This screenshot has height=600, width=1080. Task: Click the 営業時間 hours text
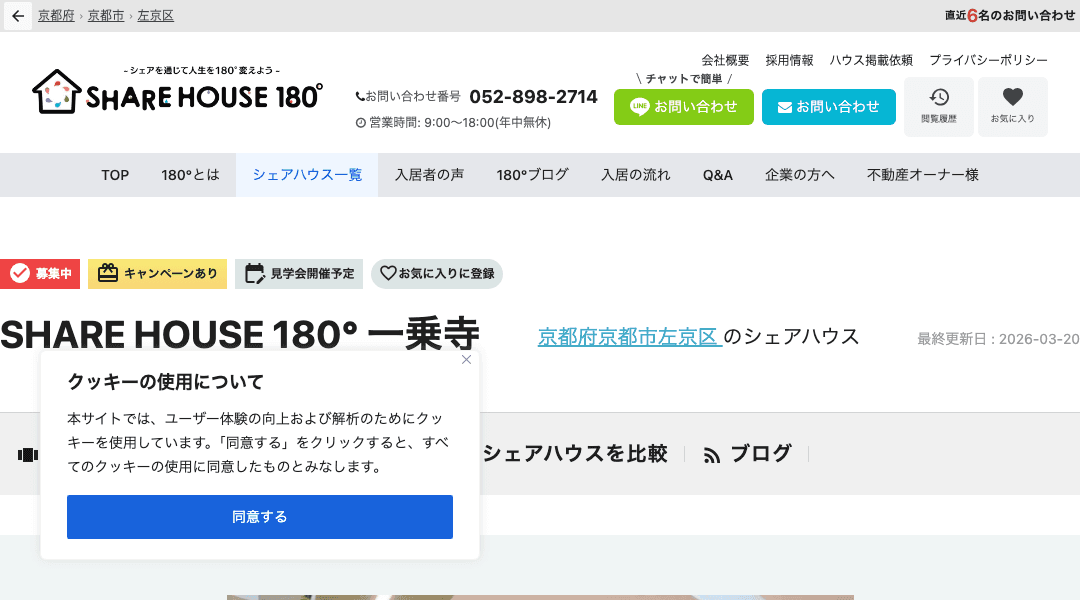pos(453,123)
